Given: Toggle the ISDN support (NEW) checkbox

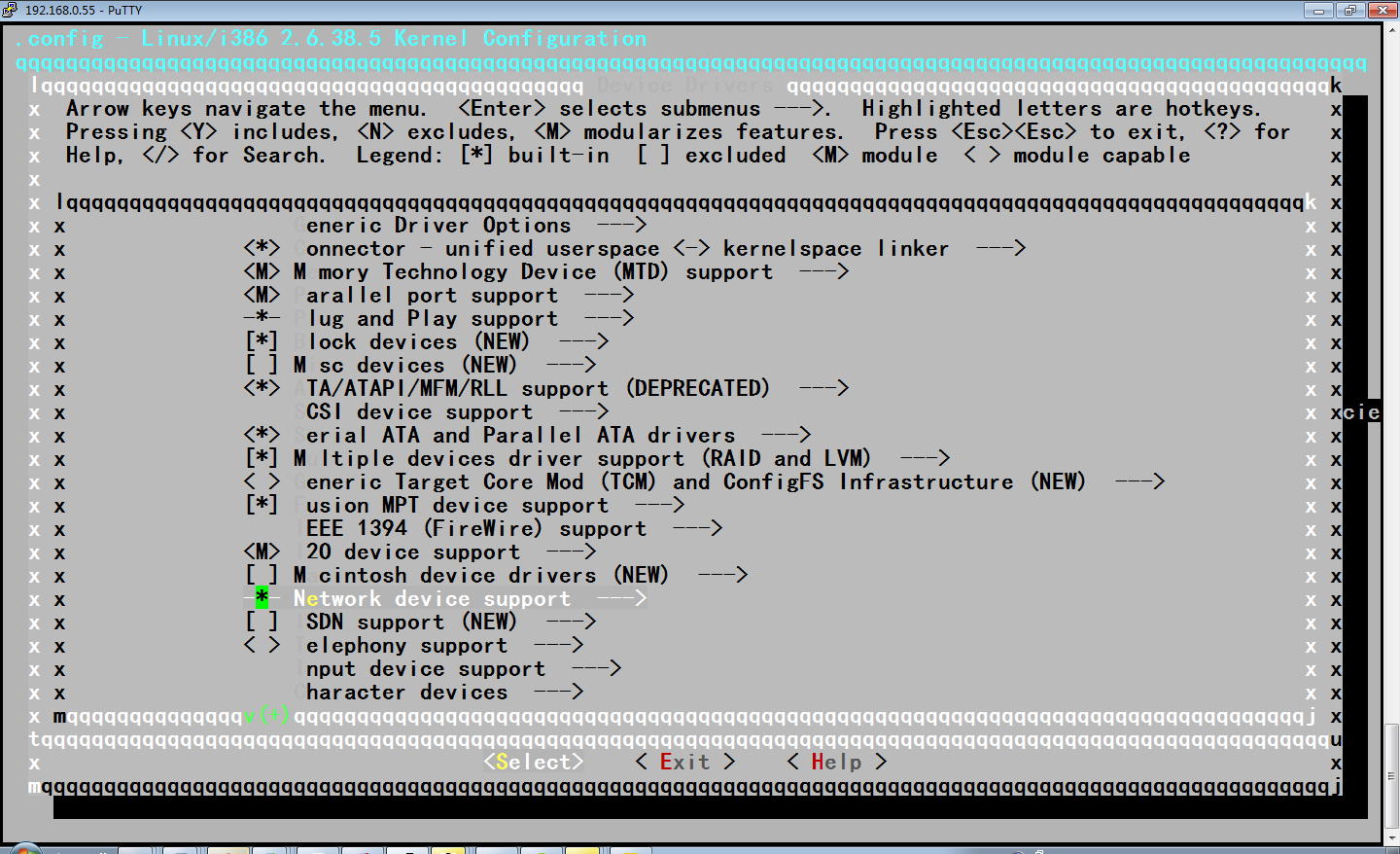Looking at the screenshot, I should [262, 623].
